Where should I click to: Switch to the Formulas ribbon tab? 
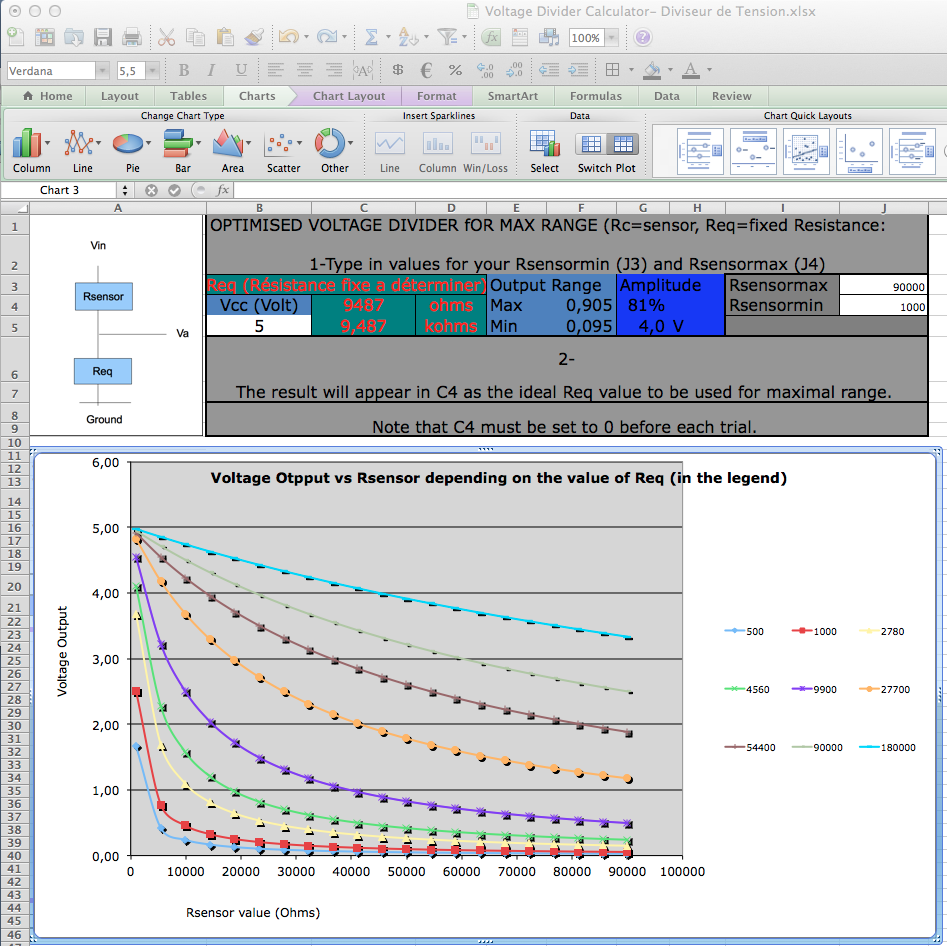click(595, 96)
